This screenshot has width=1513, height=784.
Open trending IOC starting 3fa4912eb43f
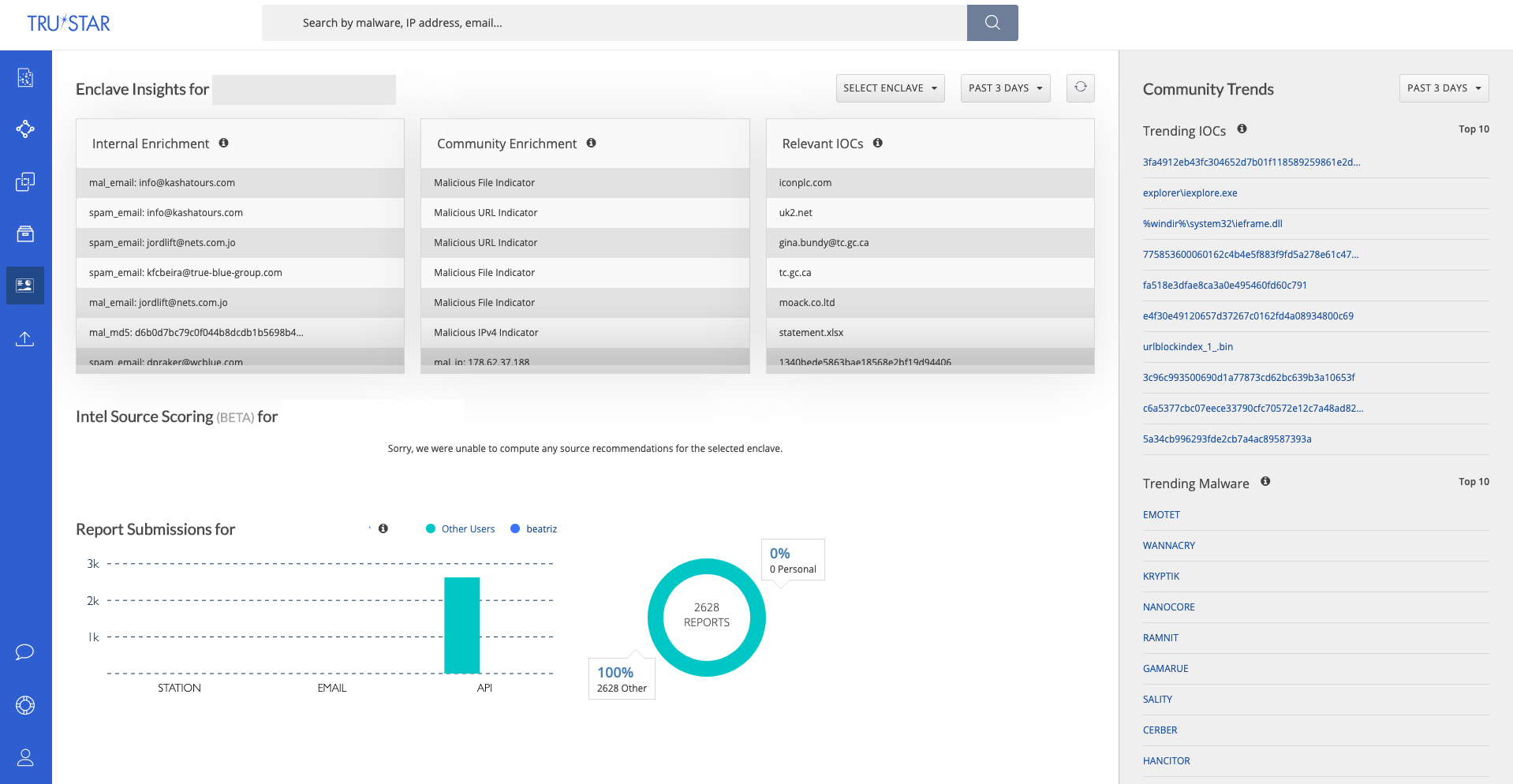pyautogui.click(x=1252, y=162)
